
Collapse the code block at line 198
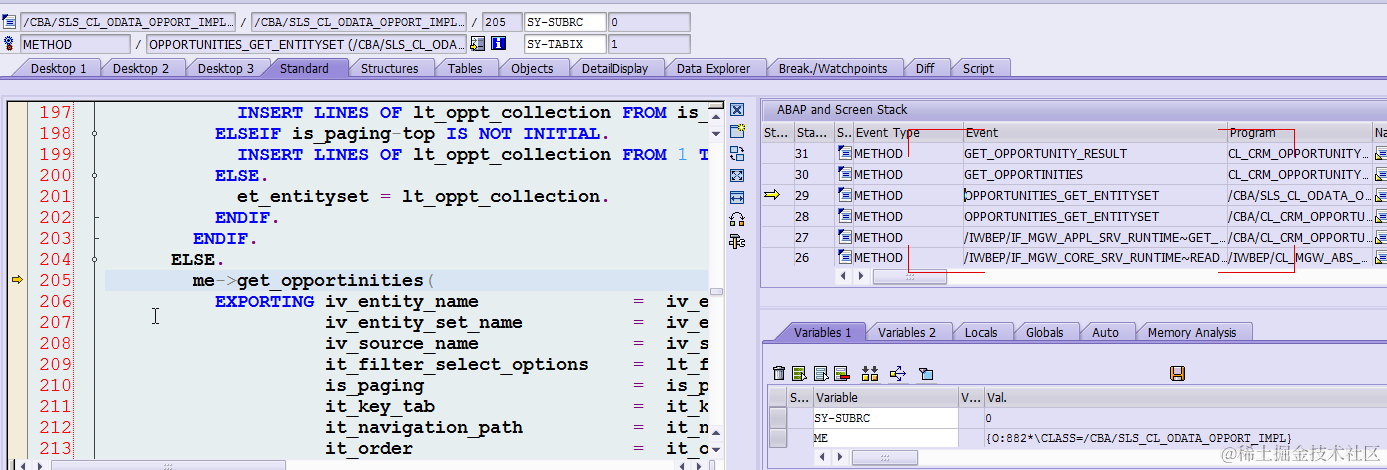point(94,133)
